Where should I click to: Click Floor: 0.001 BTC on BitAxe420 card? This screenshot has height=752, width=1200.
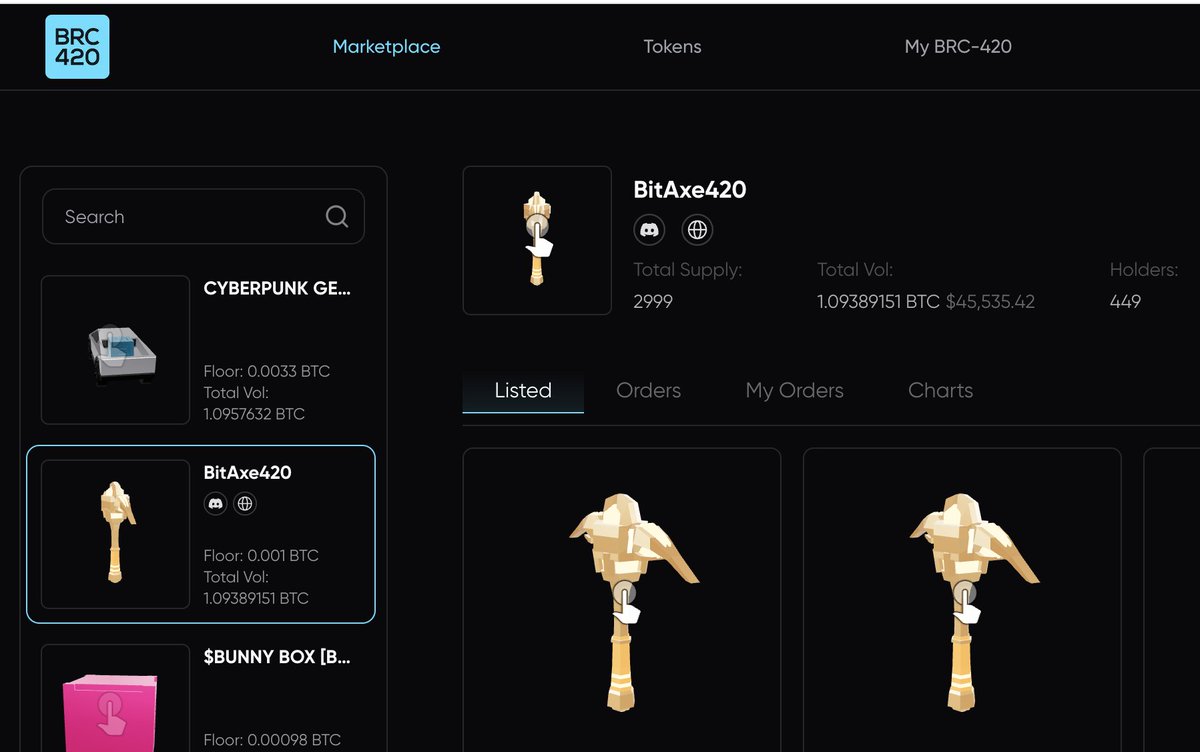click(261, 555)
